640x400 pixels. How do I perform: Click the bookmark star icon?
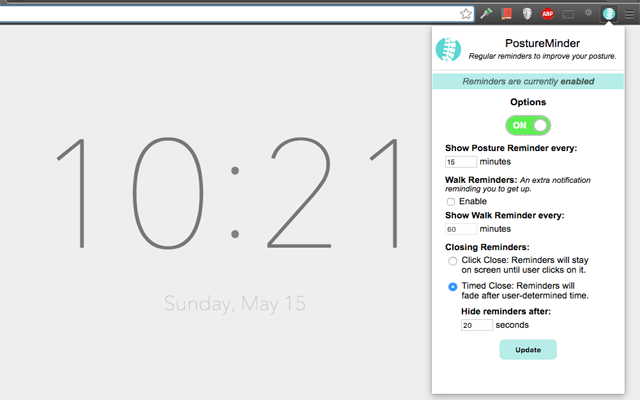(465, 14)
